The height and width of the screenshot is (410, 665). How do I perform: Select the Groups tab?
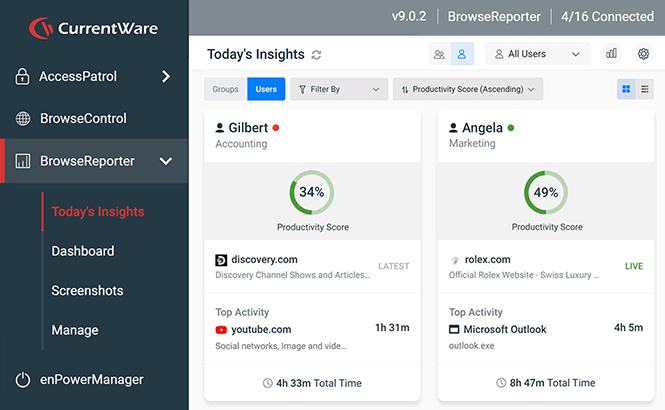(225, 89)
